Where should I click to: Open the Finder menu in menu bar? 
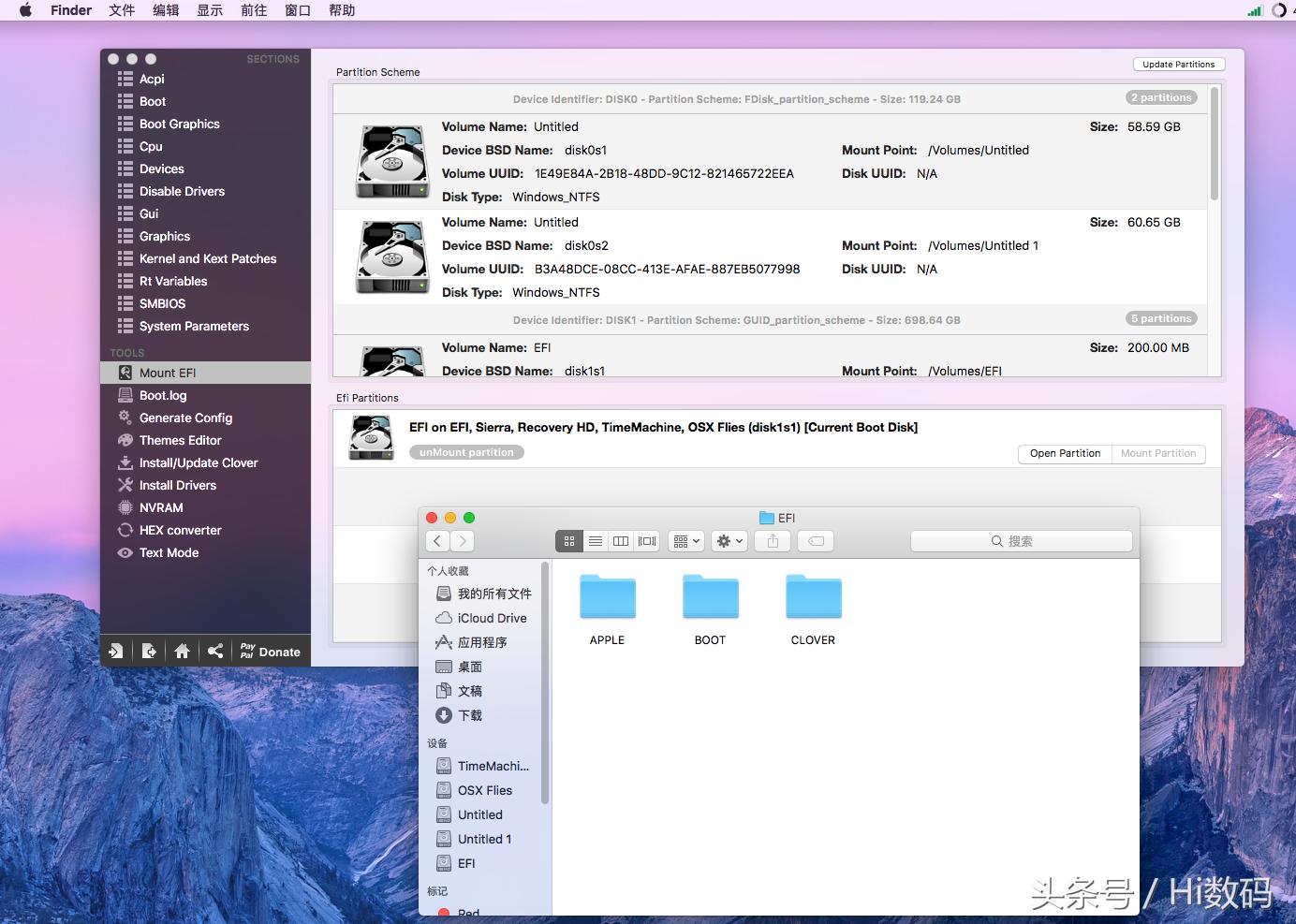[x=71, y=10]
